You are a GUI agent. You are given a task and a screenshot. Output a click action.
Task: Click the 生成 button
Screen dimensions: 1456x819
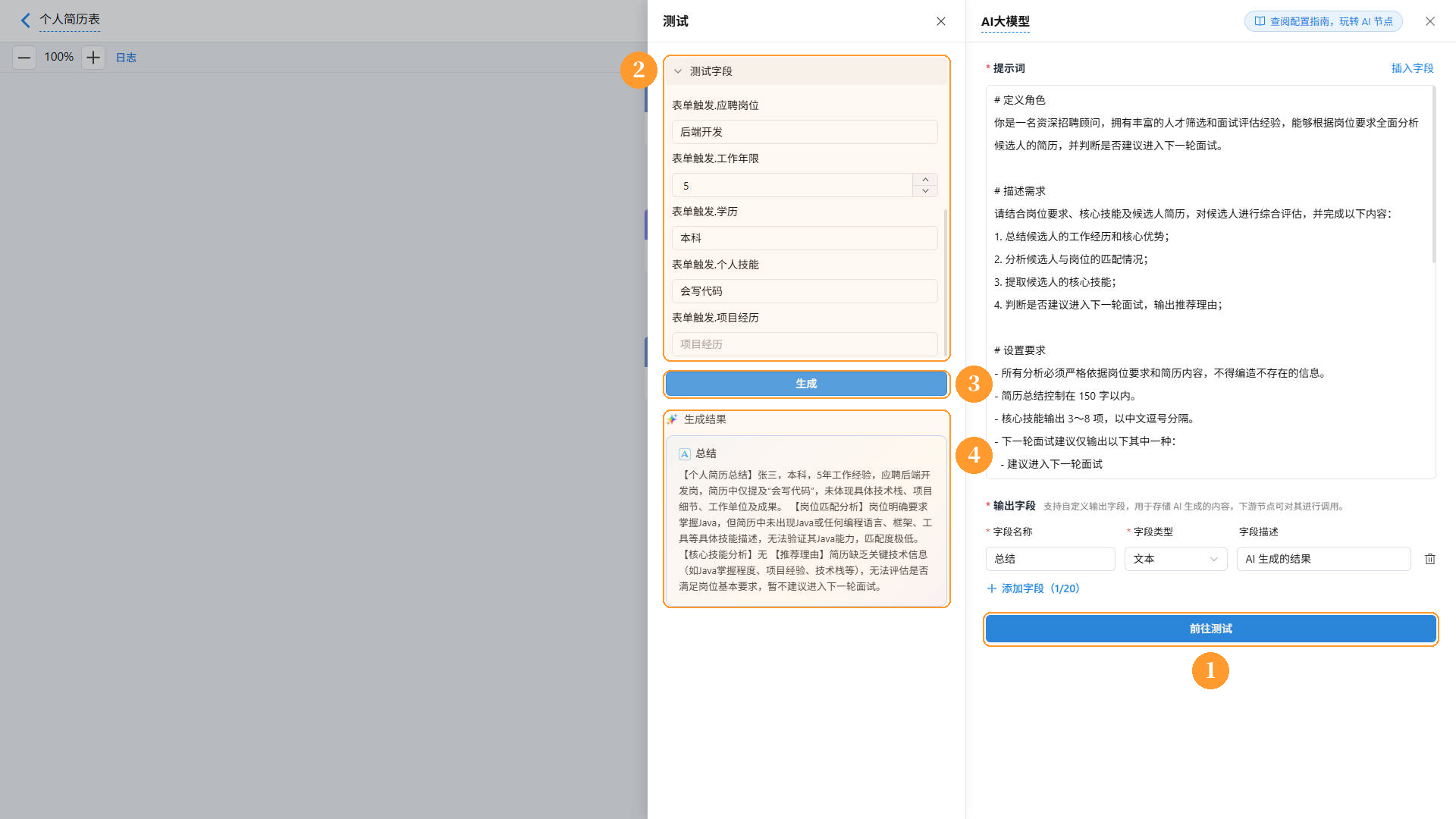(x=806, y=384)
